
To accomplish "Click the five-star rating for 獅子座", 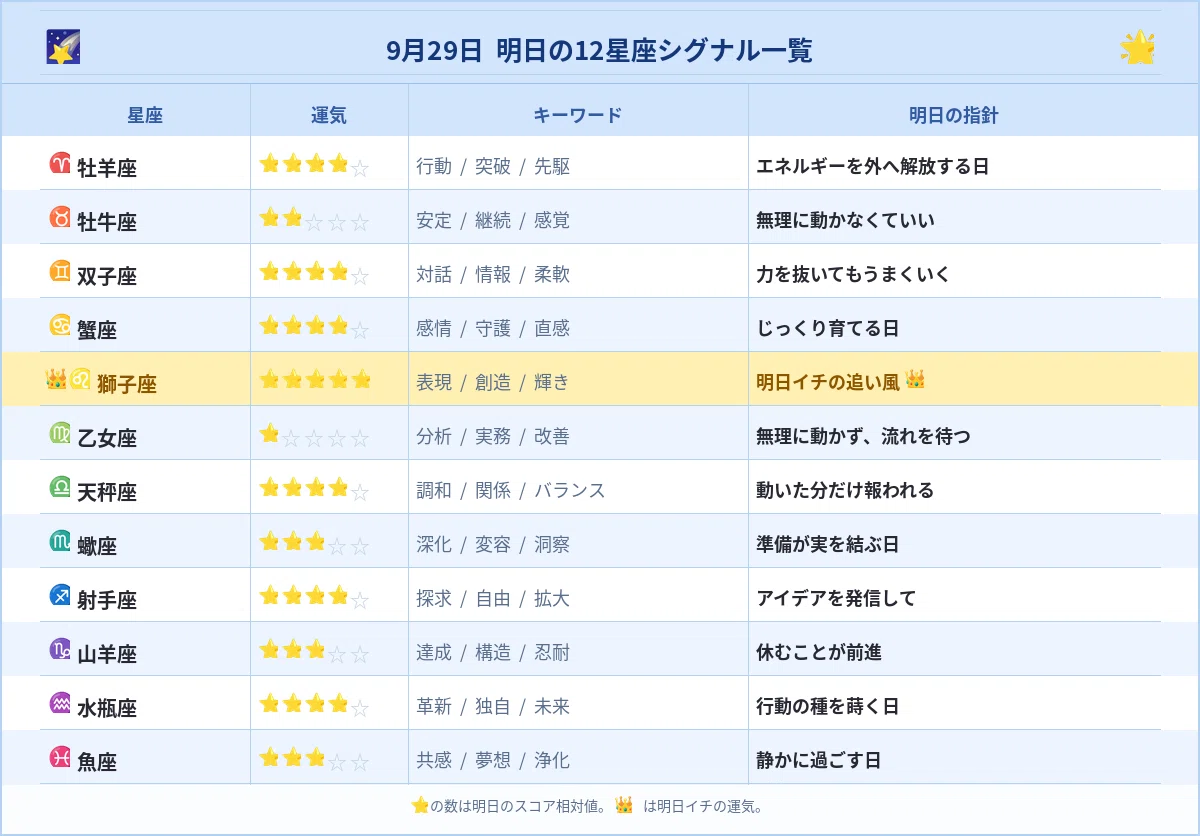I will click(x=315, y=380).
